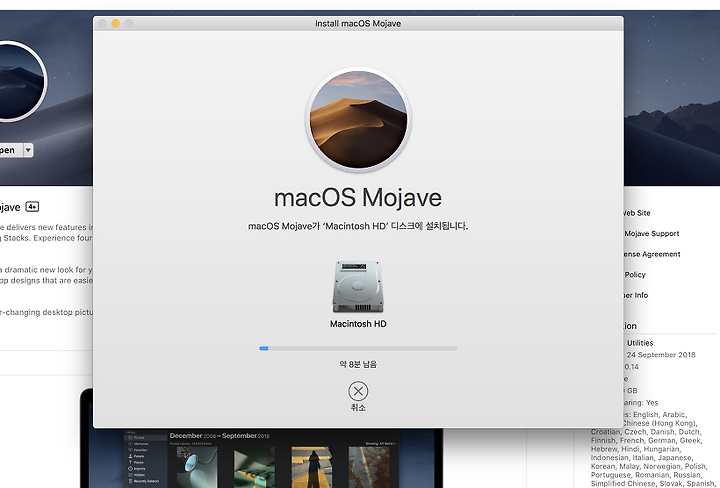Viewport: 720px width, 488px height.
Task: Click the Mojave app icon in App Store
Action: click(x=22, y=82)
